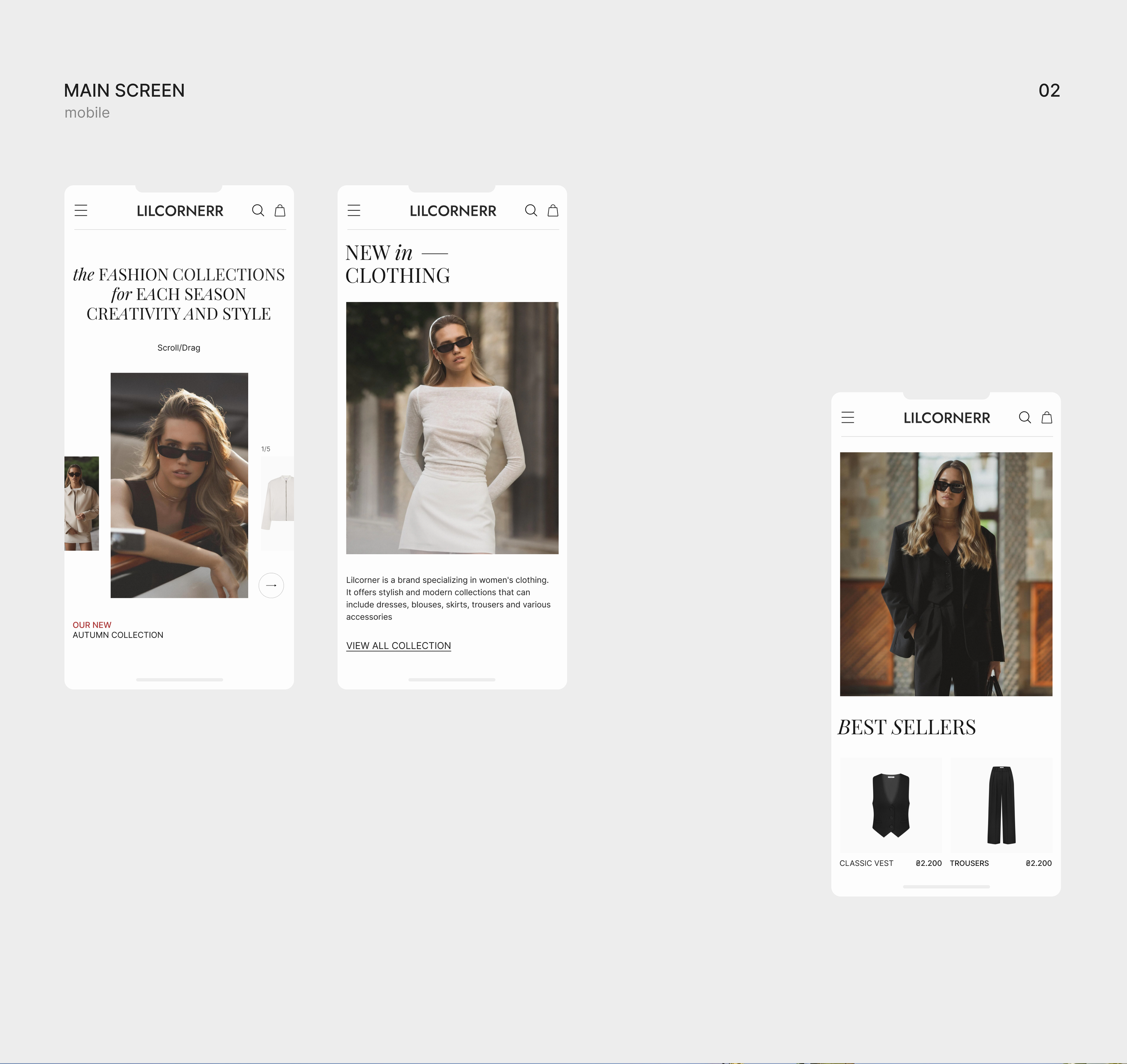This screenshot has height=1064, width=1127.
Task: Open hamburger menu in New in Clothing screen
Action: point(354,210)
